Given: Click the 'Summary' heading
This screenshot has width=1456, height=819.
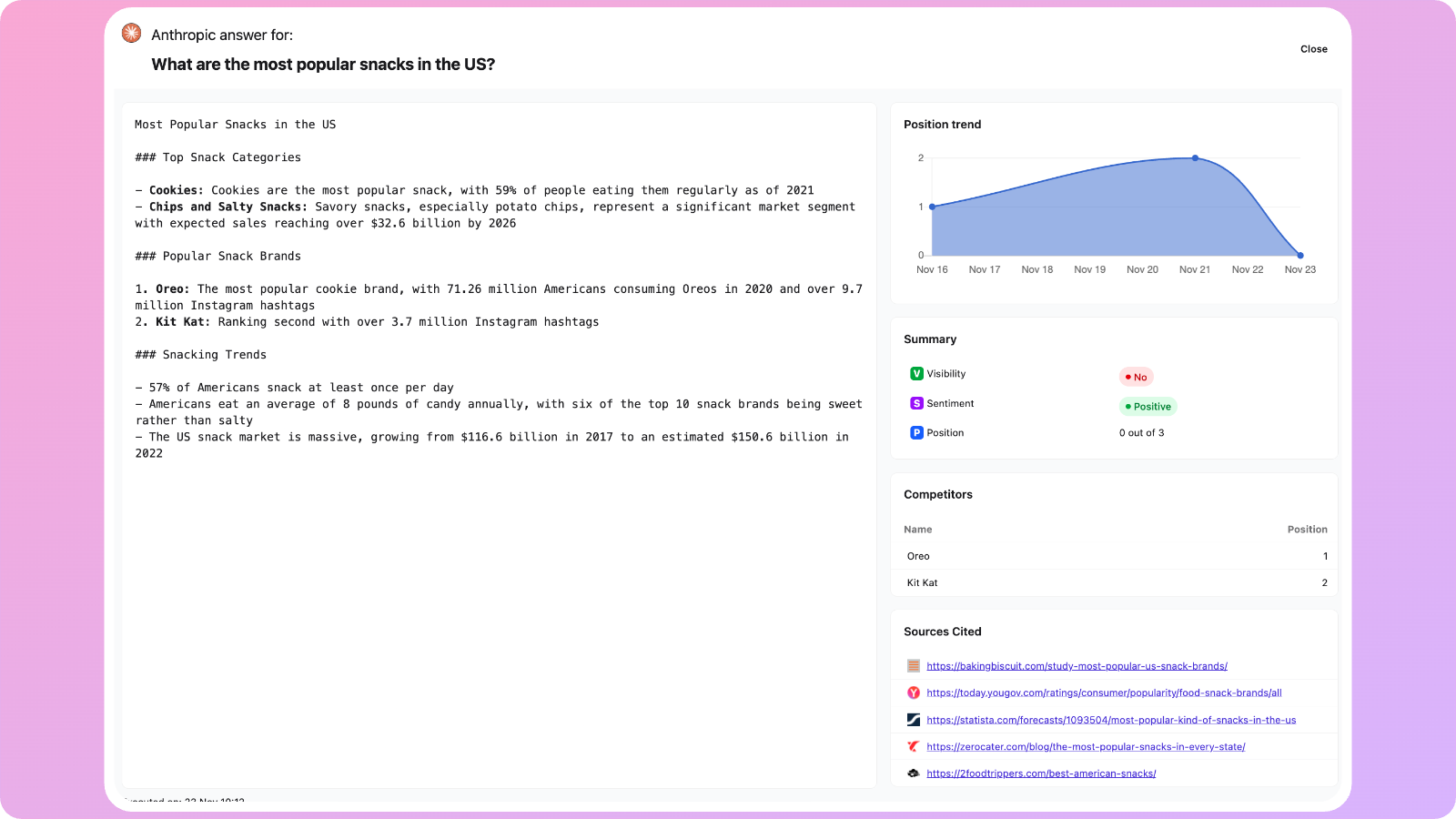Looking at the screenshot, I should click(x=930, y=339).
